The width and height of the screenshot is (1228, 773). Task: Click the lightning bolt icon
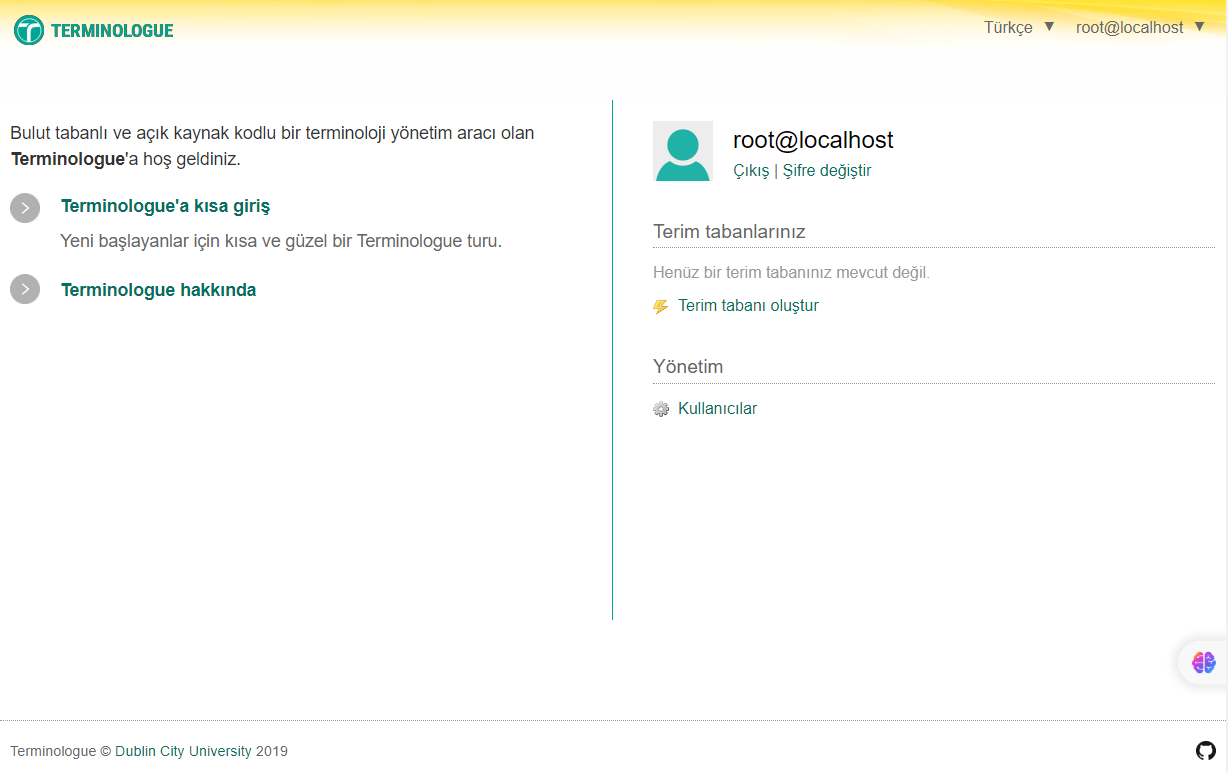[661, 307]
